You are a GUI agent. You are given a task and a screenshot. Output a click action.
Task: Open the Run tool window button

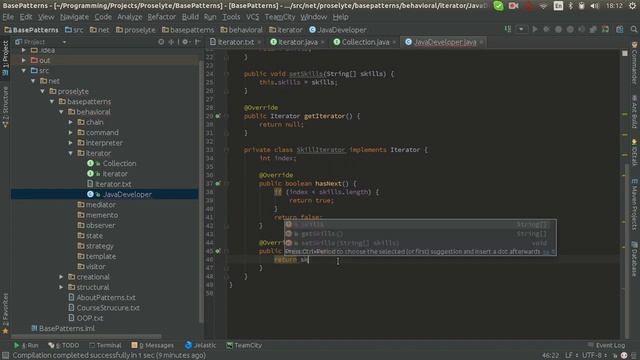(26, 345)
